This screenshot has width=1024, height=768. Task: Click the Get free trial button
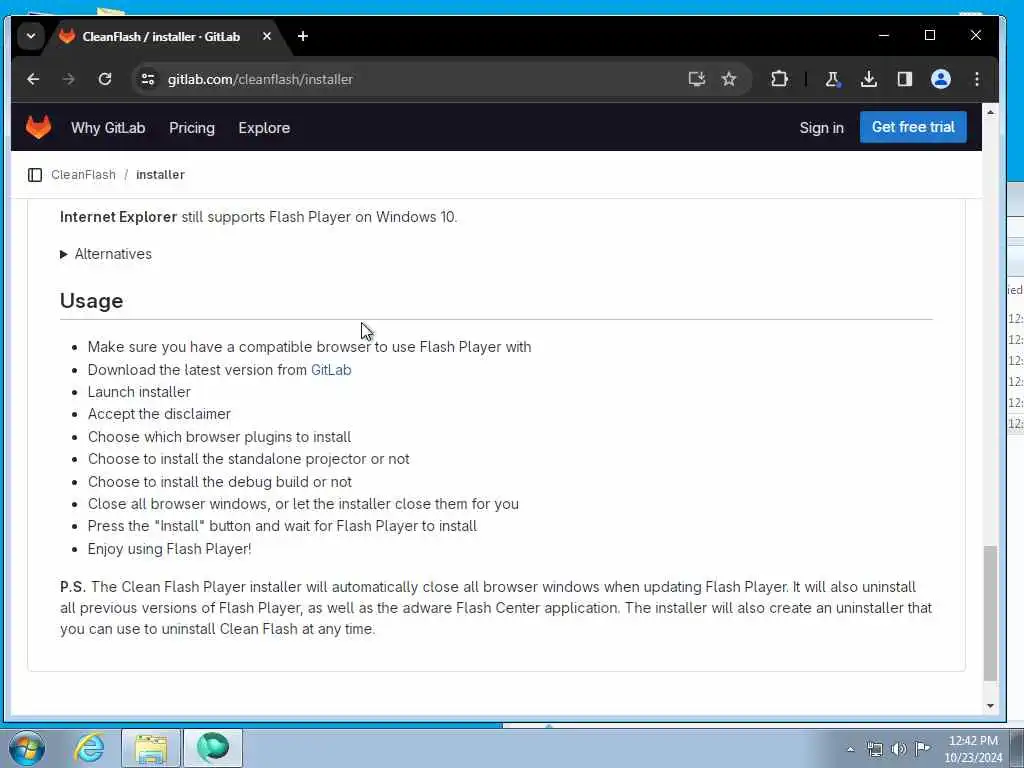tap(913, 127)
